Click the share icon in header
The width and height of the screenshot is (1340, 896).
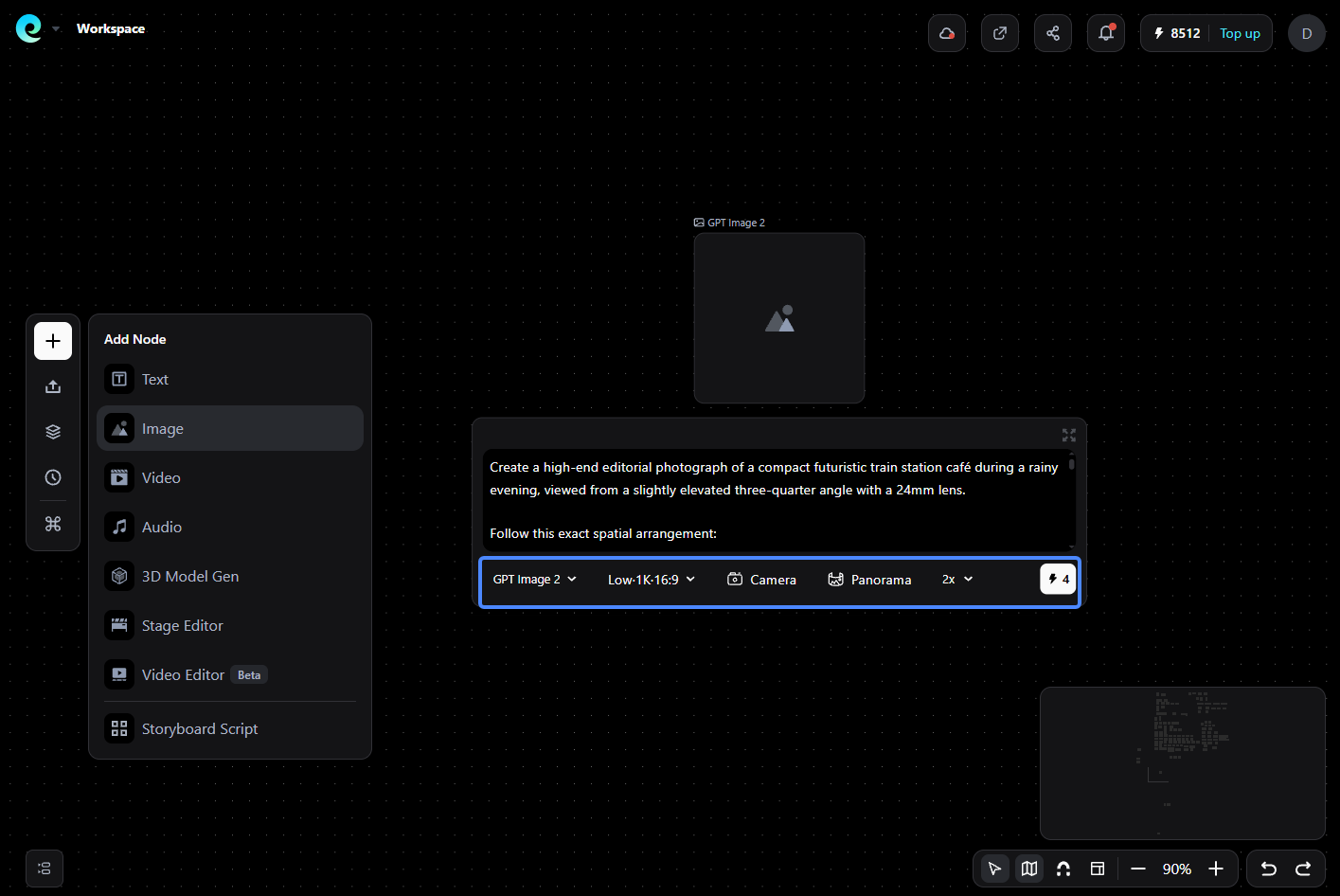1053,33
